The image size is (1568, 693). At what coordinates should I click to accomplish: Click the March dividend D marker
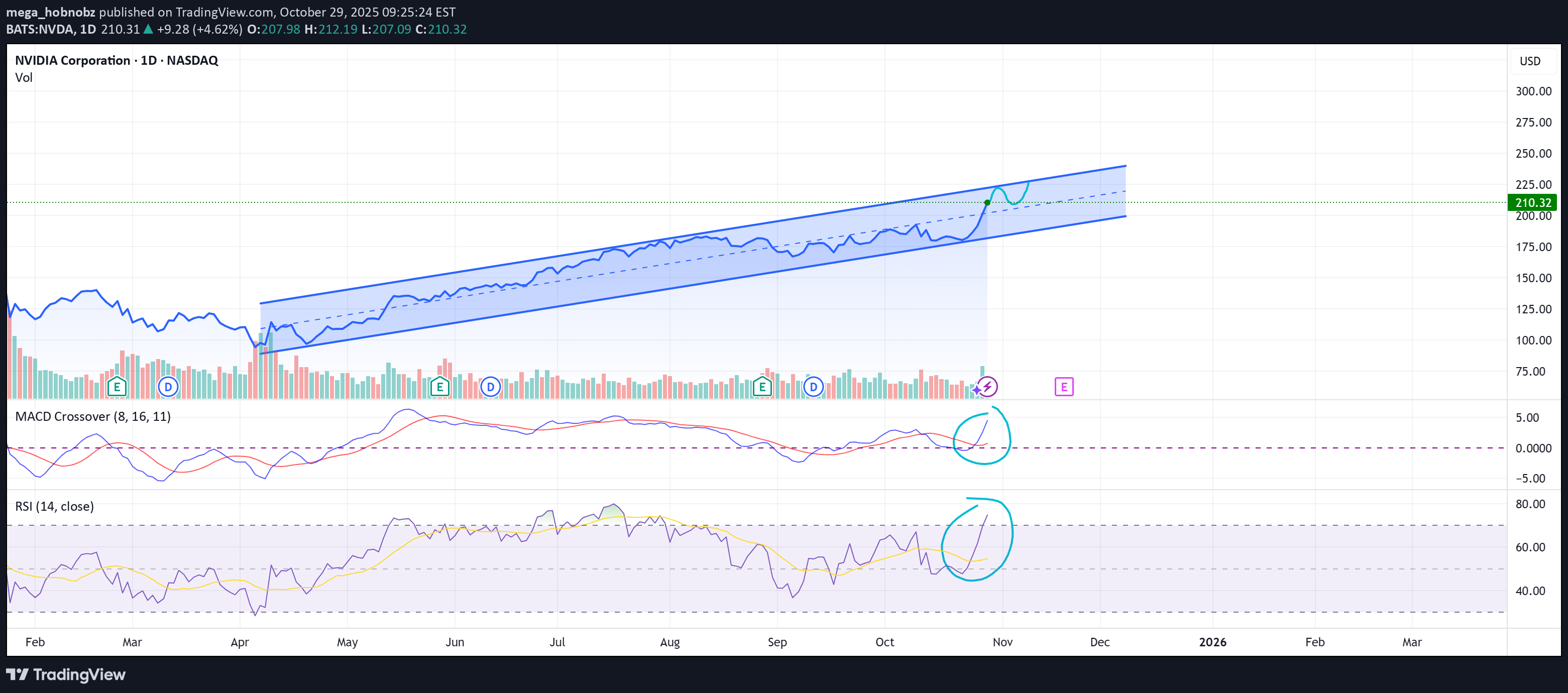click(168, 386)
